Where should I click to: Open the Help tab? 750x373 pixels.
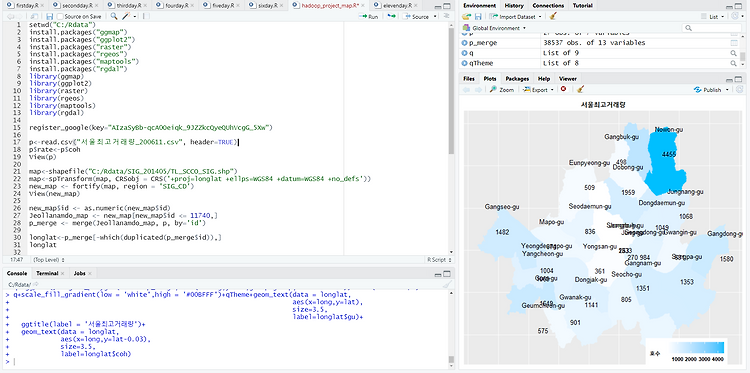pyautogui.click(x=543, y=78)
